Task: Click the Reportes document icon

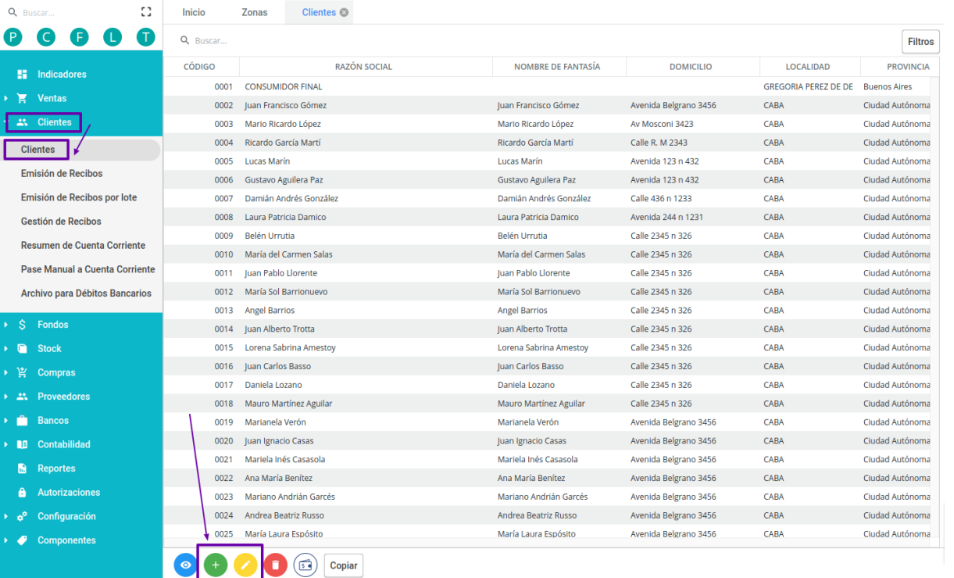Action: coord(23,468)
